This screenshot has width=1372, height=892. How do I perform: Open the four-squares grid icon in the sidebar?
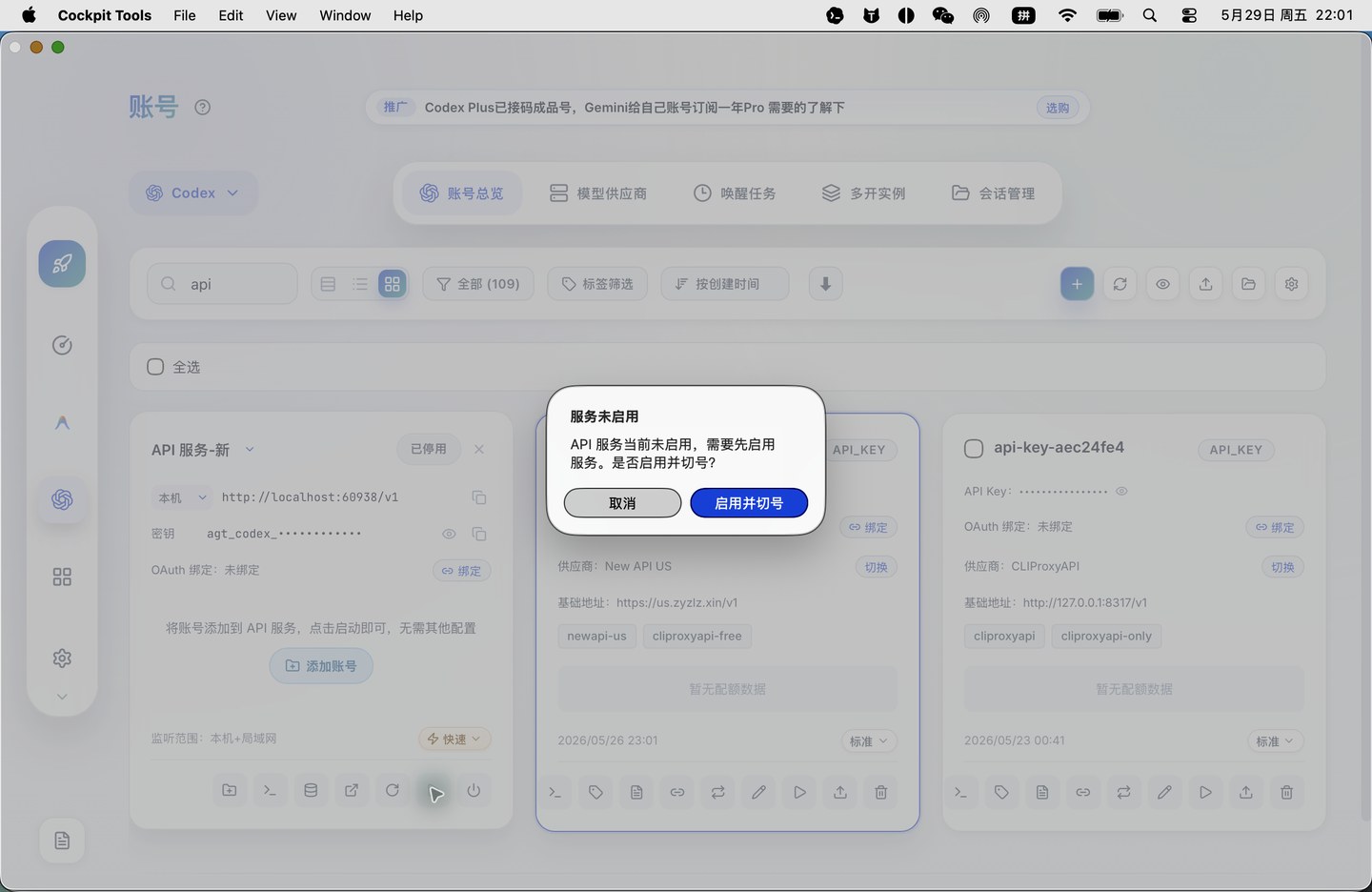(62, 577)
